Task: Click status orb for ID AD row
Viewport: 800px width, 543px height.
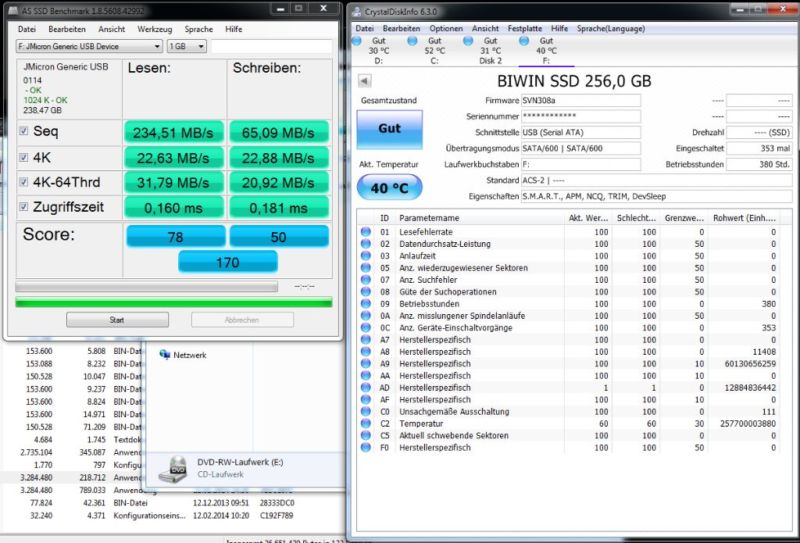Action: tap(365, 387)
